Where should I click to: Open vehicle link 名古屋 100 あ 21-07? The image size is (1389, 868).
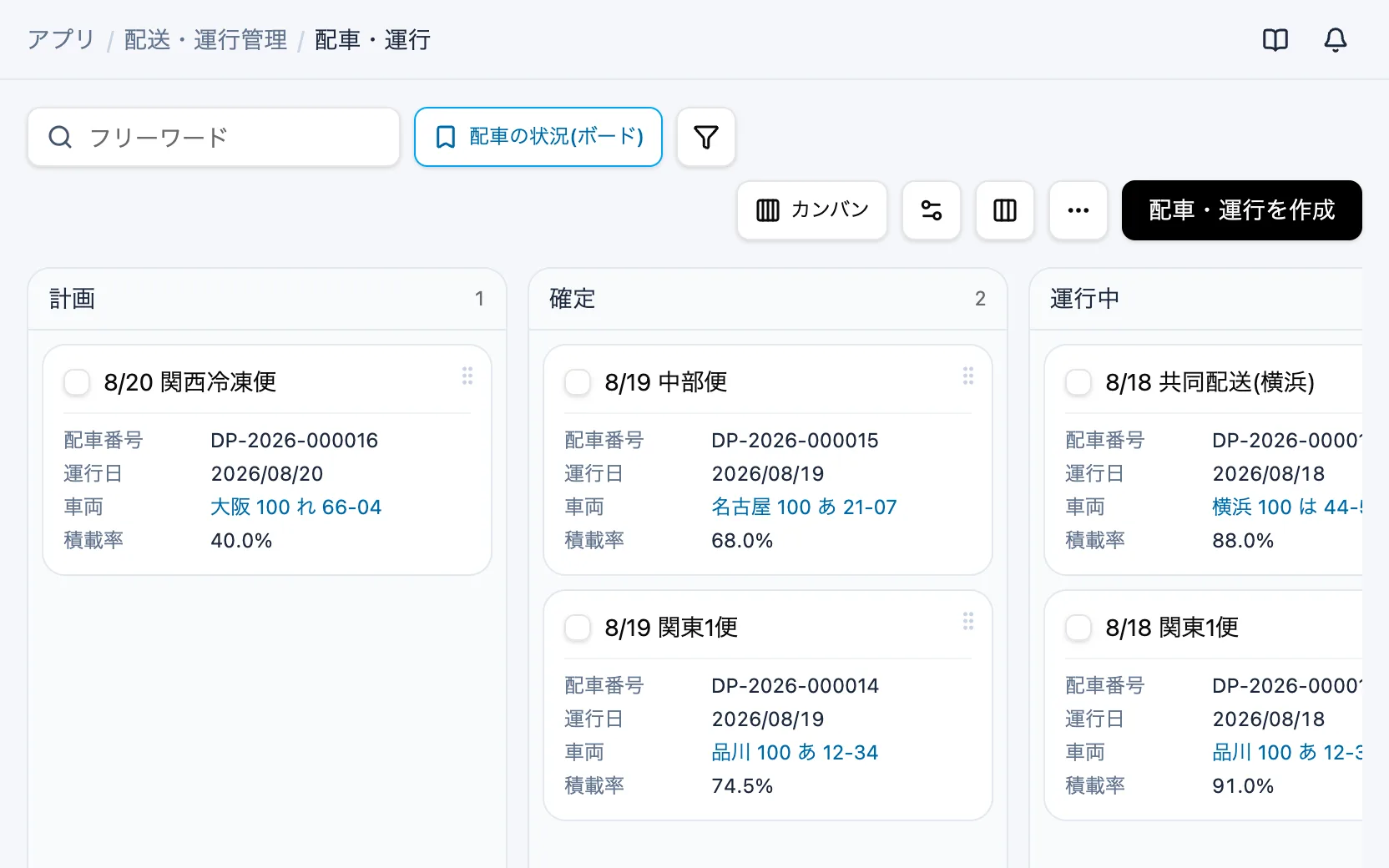[x=804, y=507]
